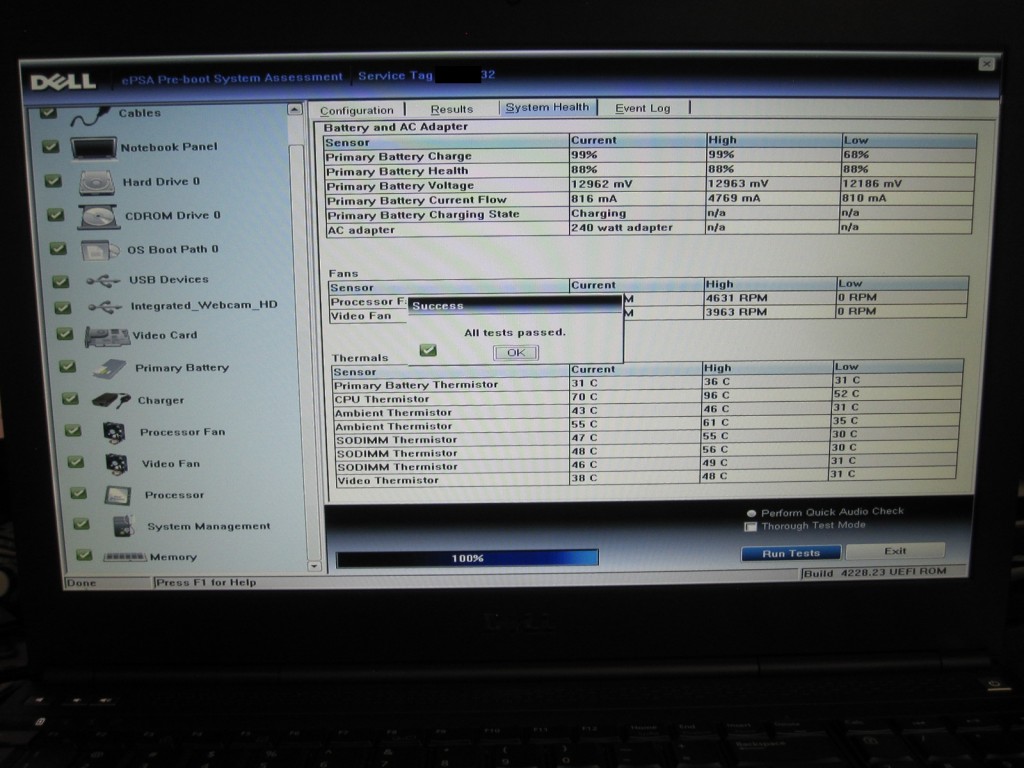Click the 4769 mA high current value

tap(734, 199)
